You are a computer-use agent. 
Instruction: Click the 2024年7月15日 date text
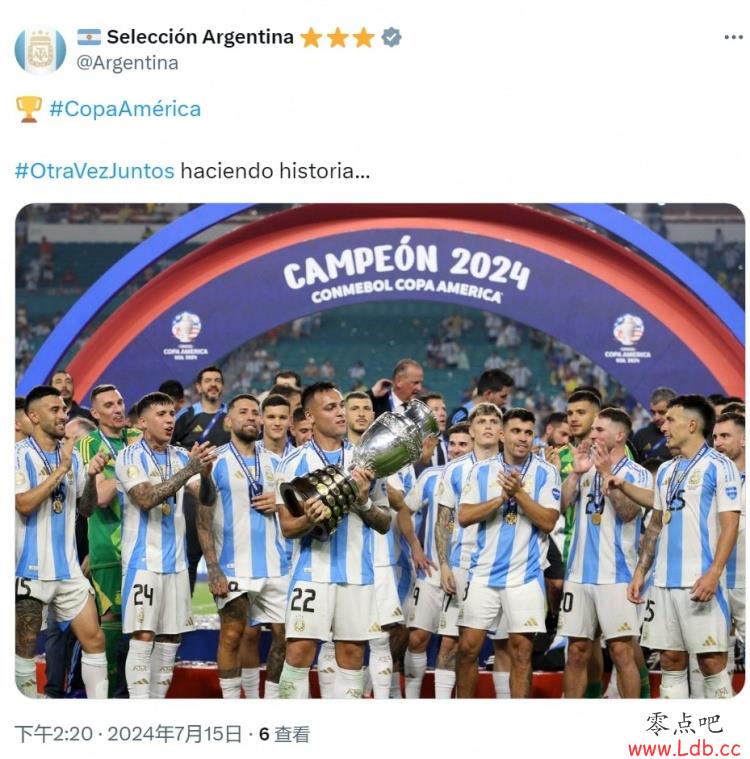coord(174,734)
